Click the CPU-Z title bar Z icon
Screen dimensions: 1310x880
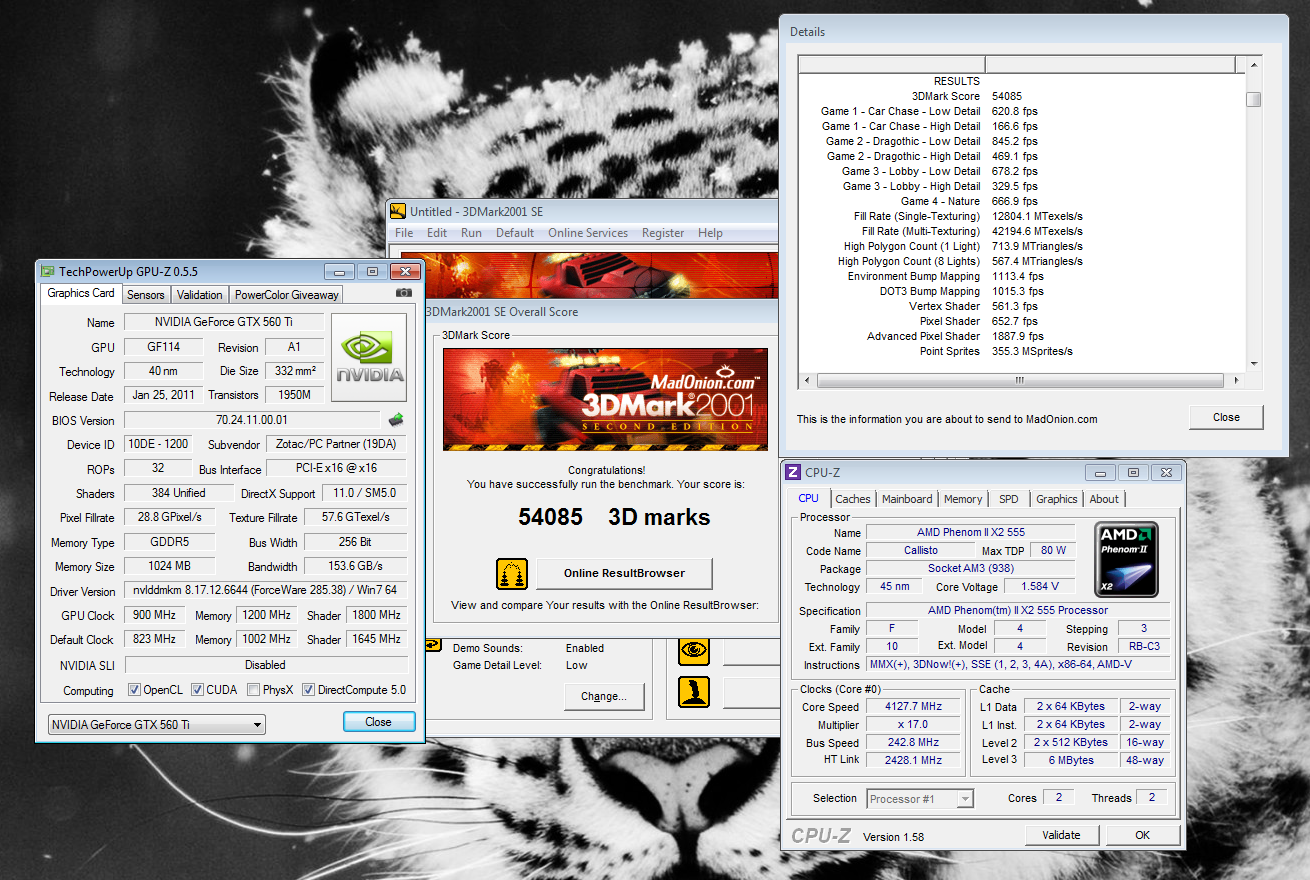coord(793,472)
